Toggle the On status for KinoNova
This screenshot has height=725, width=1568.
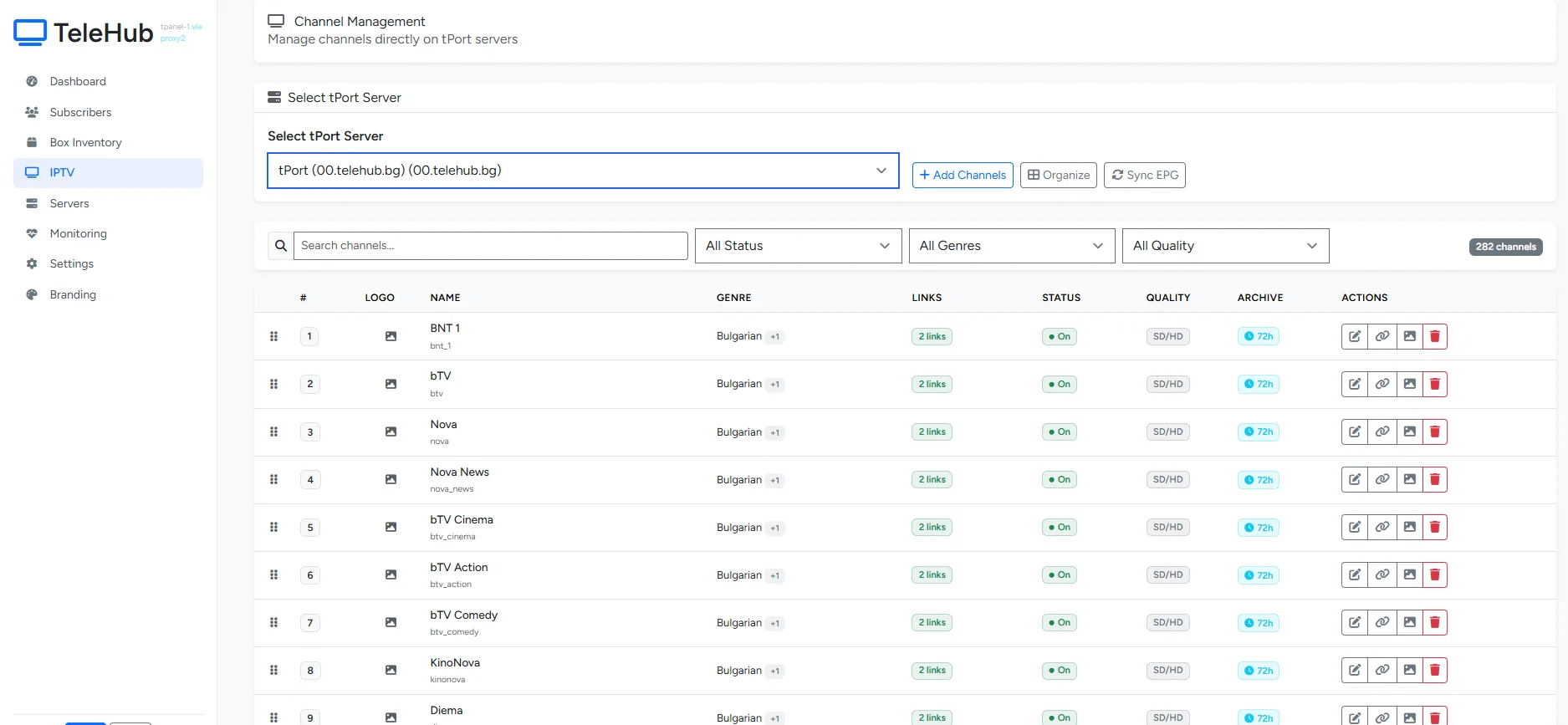click(x=1060, y=671)
